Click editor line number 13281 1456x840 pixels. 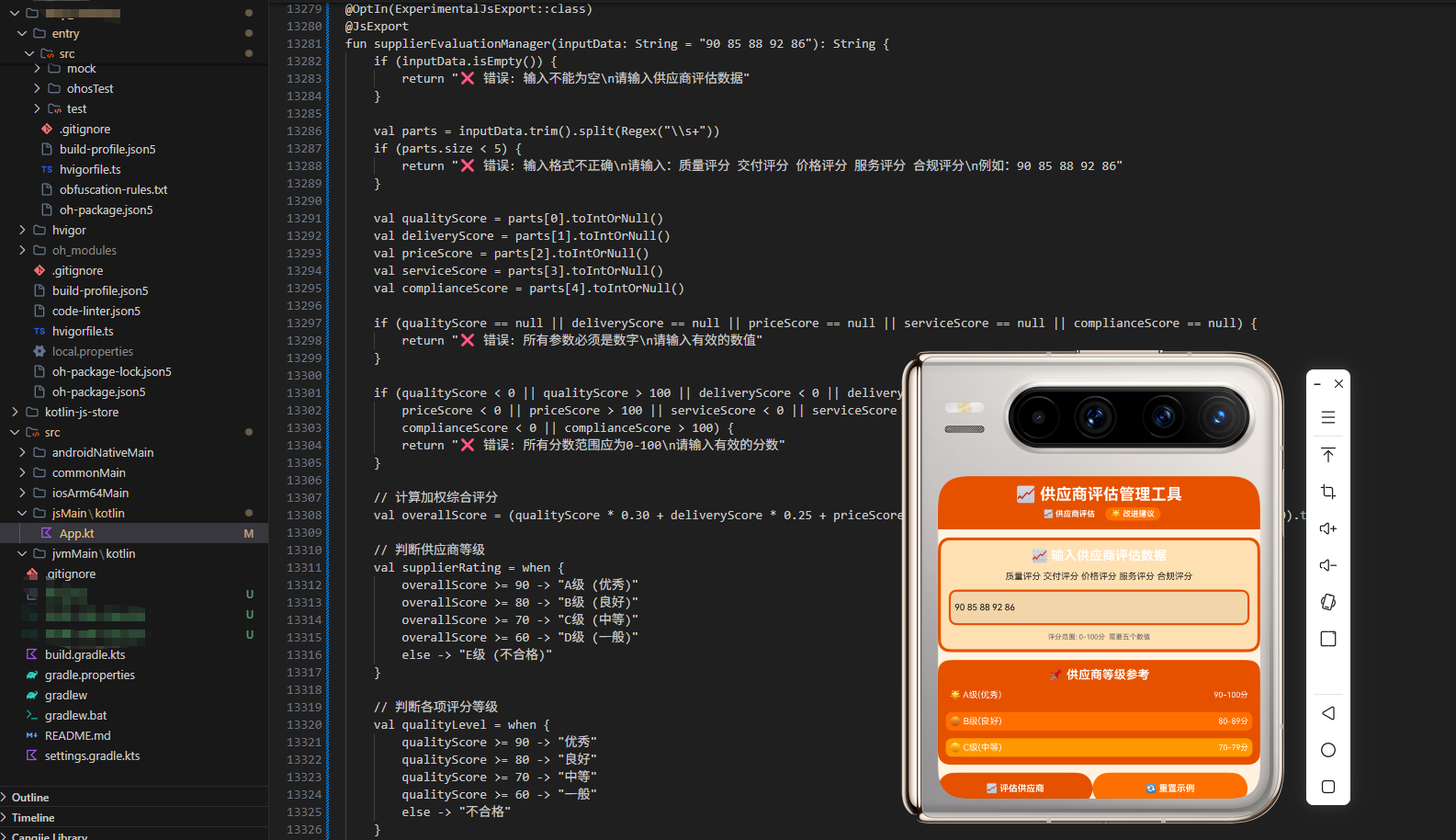tap(304, 43)
